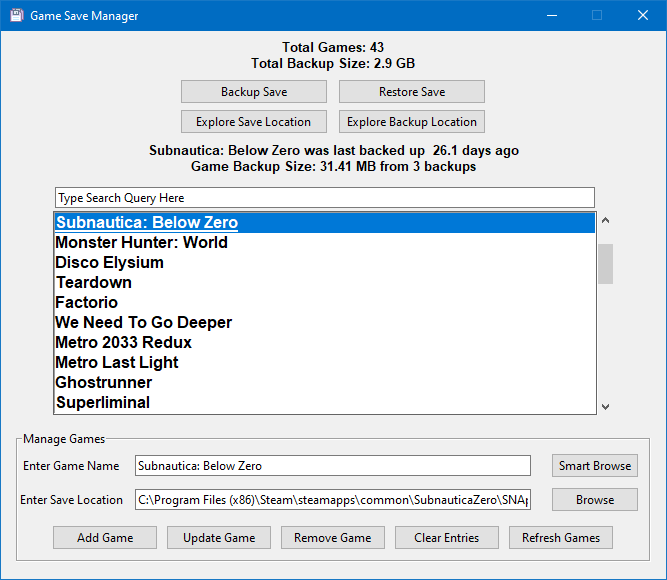Open Explore Backup Location
The height and width of the screenshot is (580, 667).
pyautogui.click(x=412, y=122)
